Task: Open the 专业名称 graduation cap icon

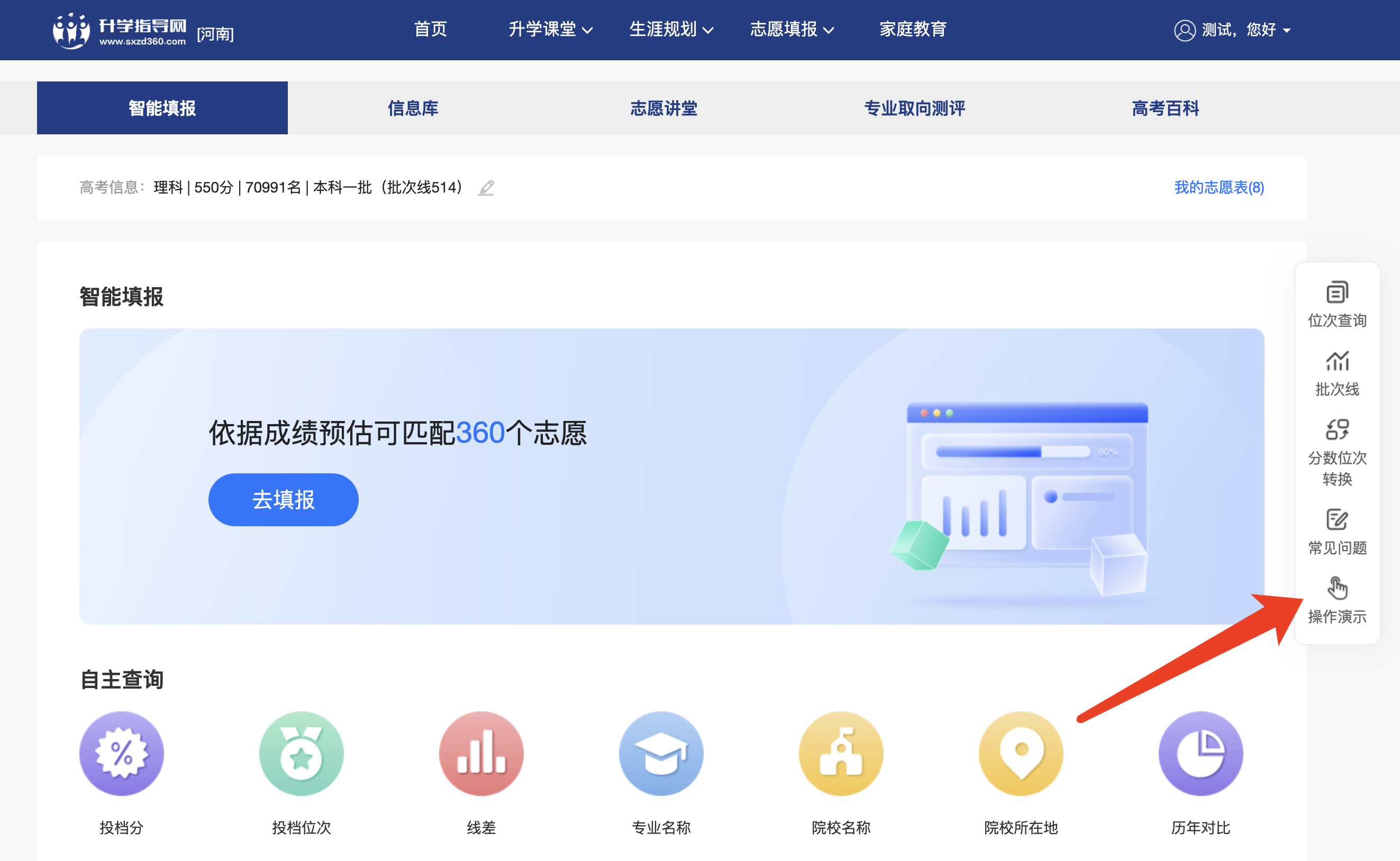Action: coord(661,753)
